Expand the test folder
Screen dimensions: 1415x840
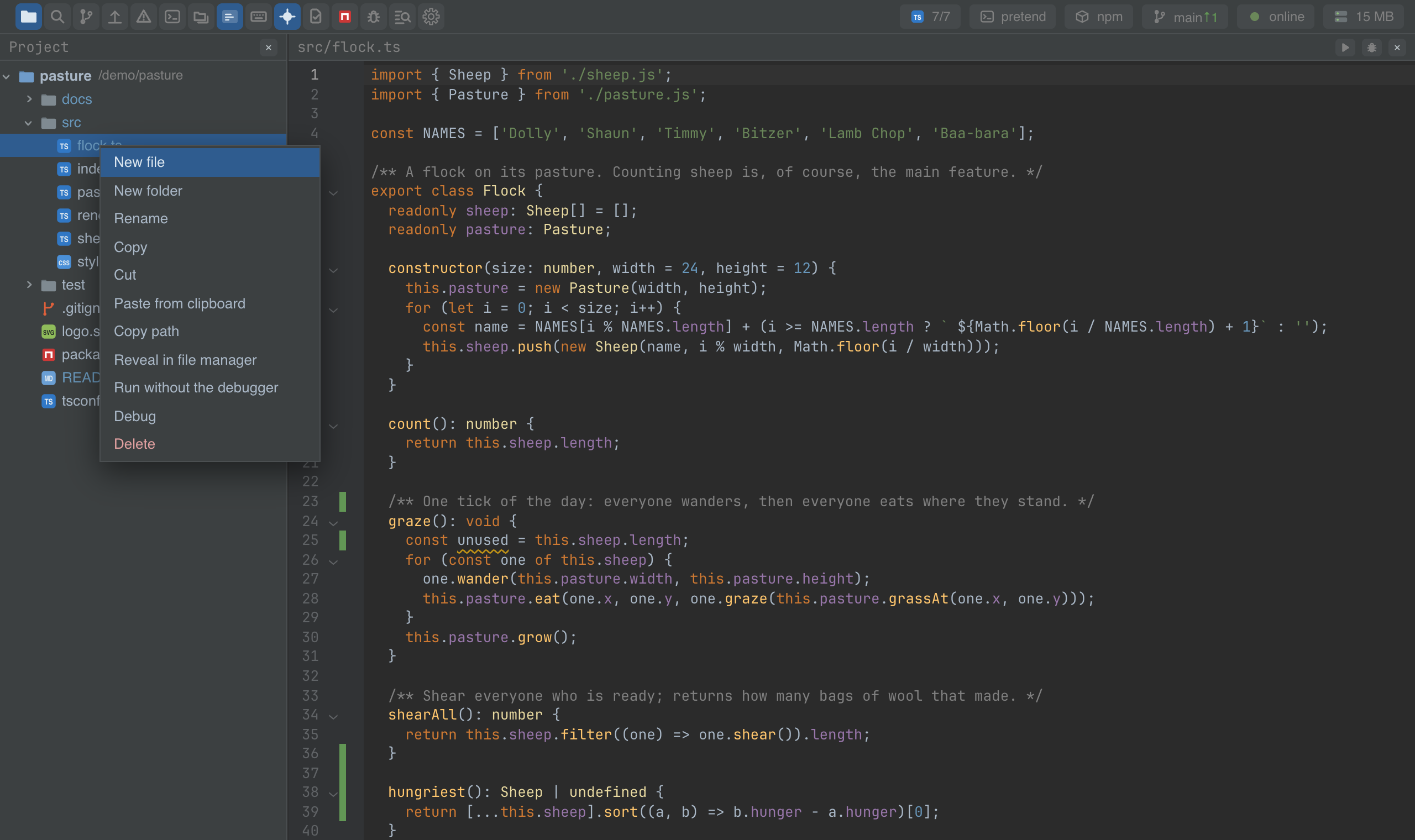29,285
